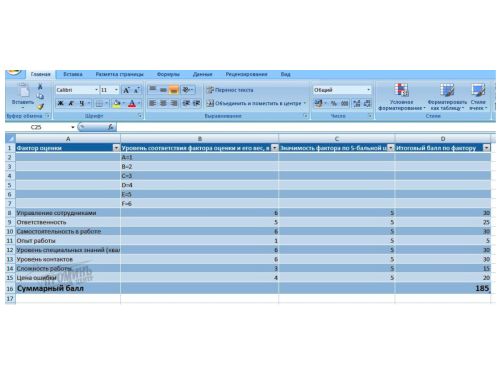Click the decrease indent icon
The height and width of the screenshot is (375, 500).
[x=186, y=103]
